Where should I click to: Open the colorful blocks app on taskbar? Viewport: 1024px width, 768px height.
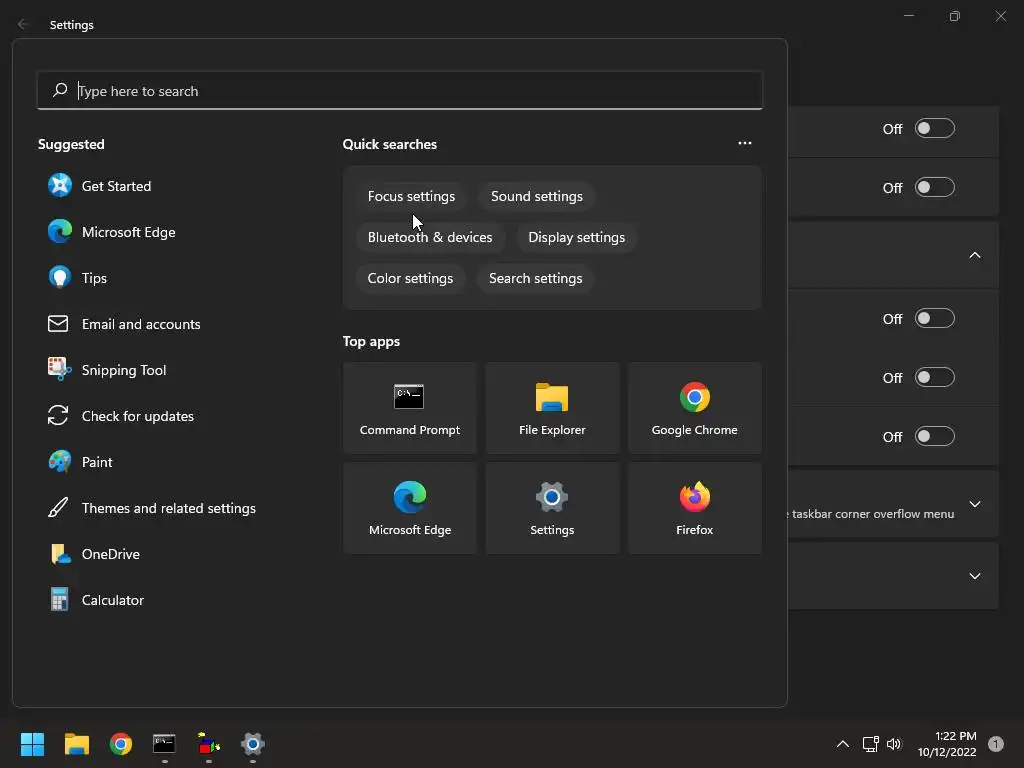pyautogui.click(x=208, y=744)
